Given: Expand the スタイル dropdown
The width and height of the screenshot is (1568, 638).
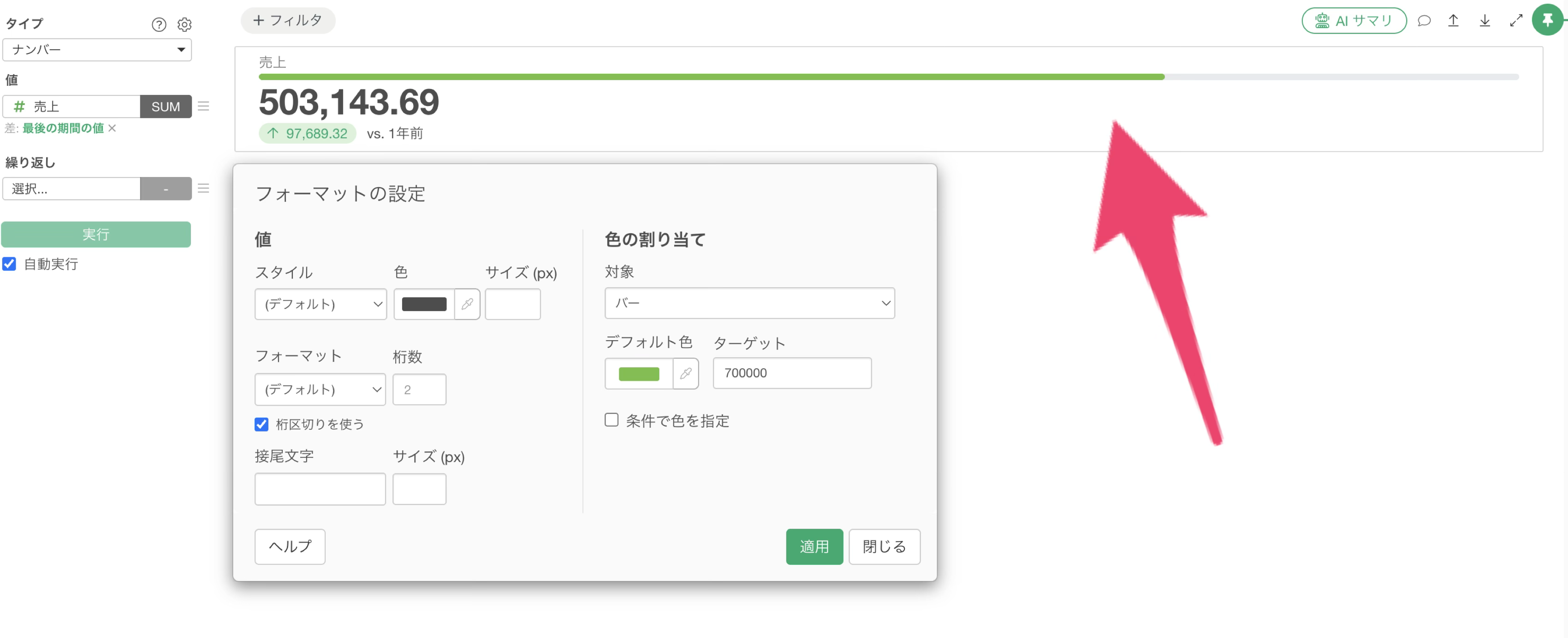Looking at the screenshot, I should coord(320,303).
